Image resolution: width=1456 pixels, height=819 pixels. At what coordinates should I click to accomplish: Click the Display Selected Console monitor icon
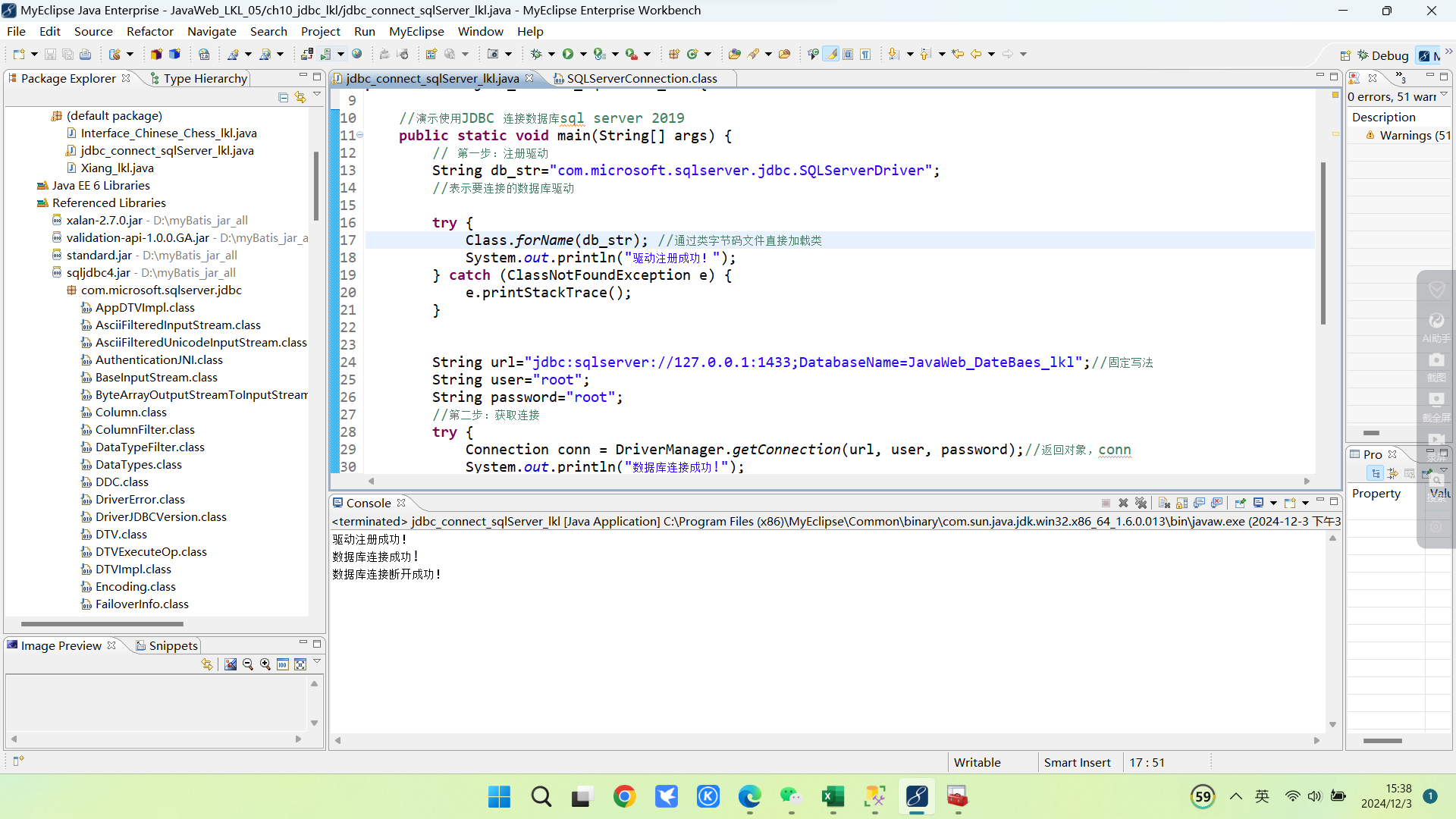(x=1259, y=503)
